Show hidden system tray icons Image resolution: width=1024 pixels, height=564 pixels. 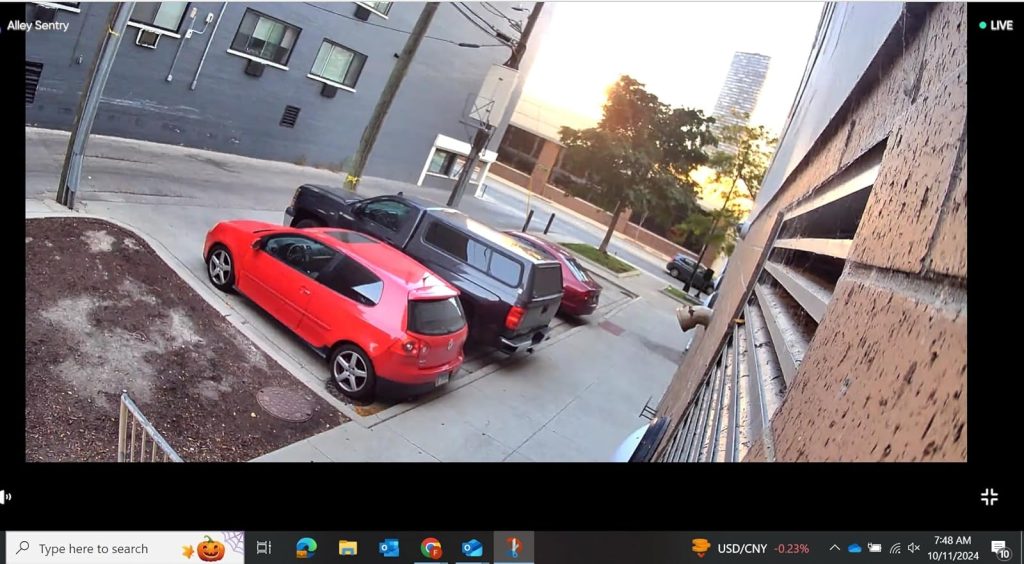835,548
